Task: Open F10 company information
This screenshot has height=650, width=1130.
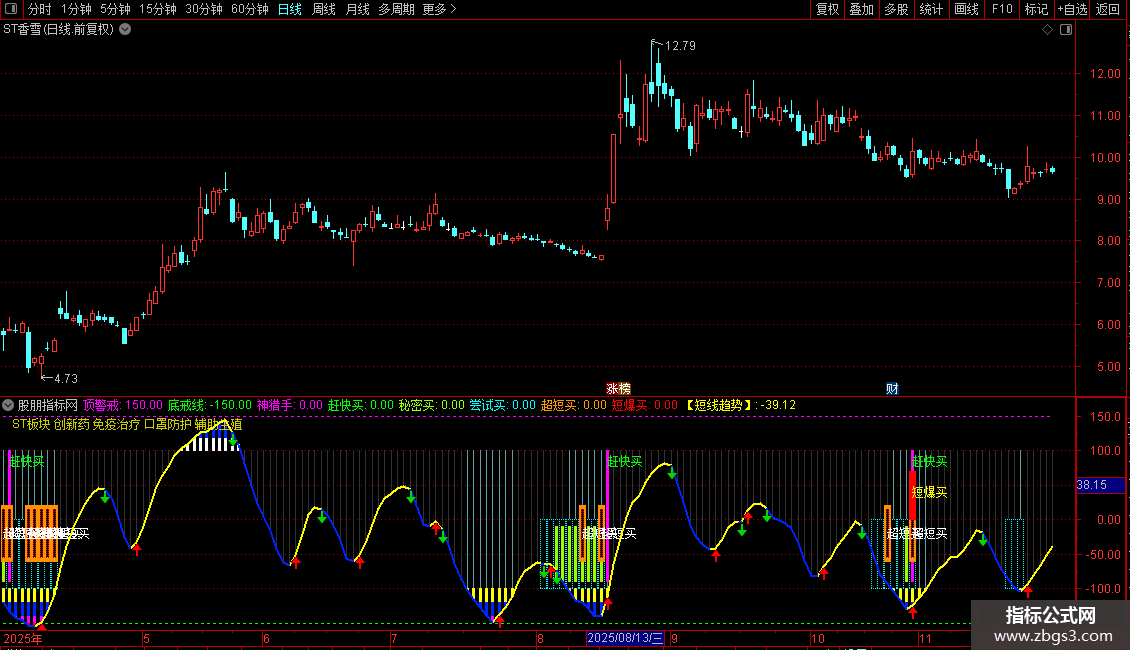Action: tap(1001, 9)
